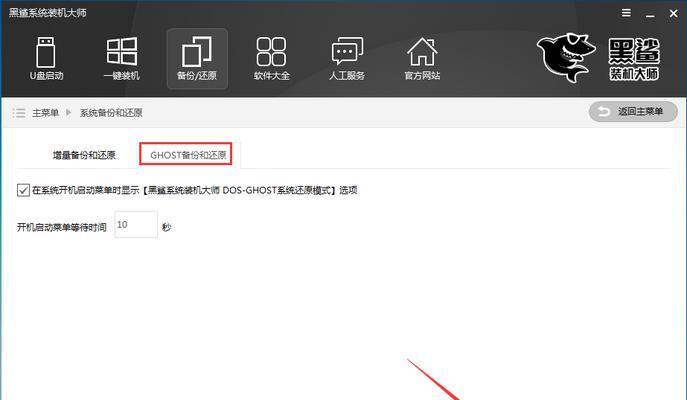Click the 系统备份和还原 breadcrumb text
Viewport: 687px width, 400px height.
tap(111, 113)
